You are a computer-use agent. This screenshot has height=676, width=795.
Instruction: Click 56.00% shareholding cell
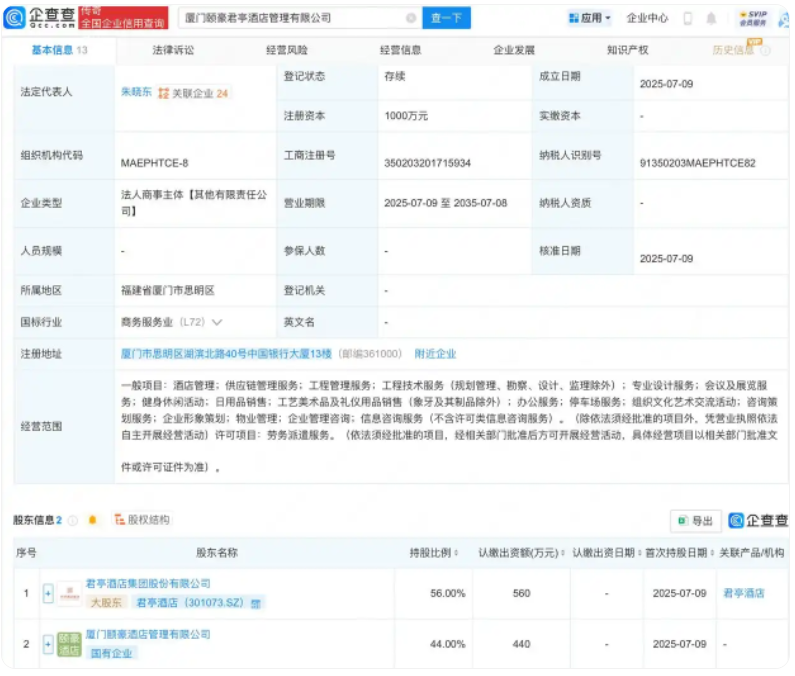tap(448, 593)
